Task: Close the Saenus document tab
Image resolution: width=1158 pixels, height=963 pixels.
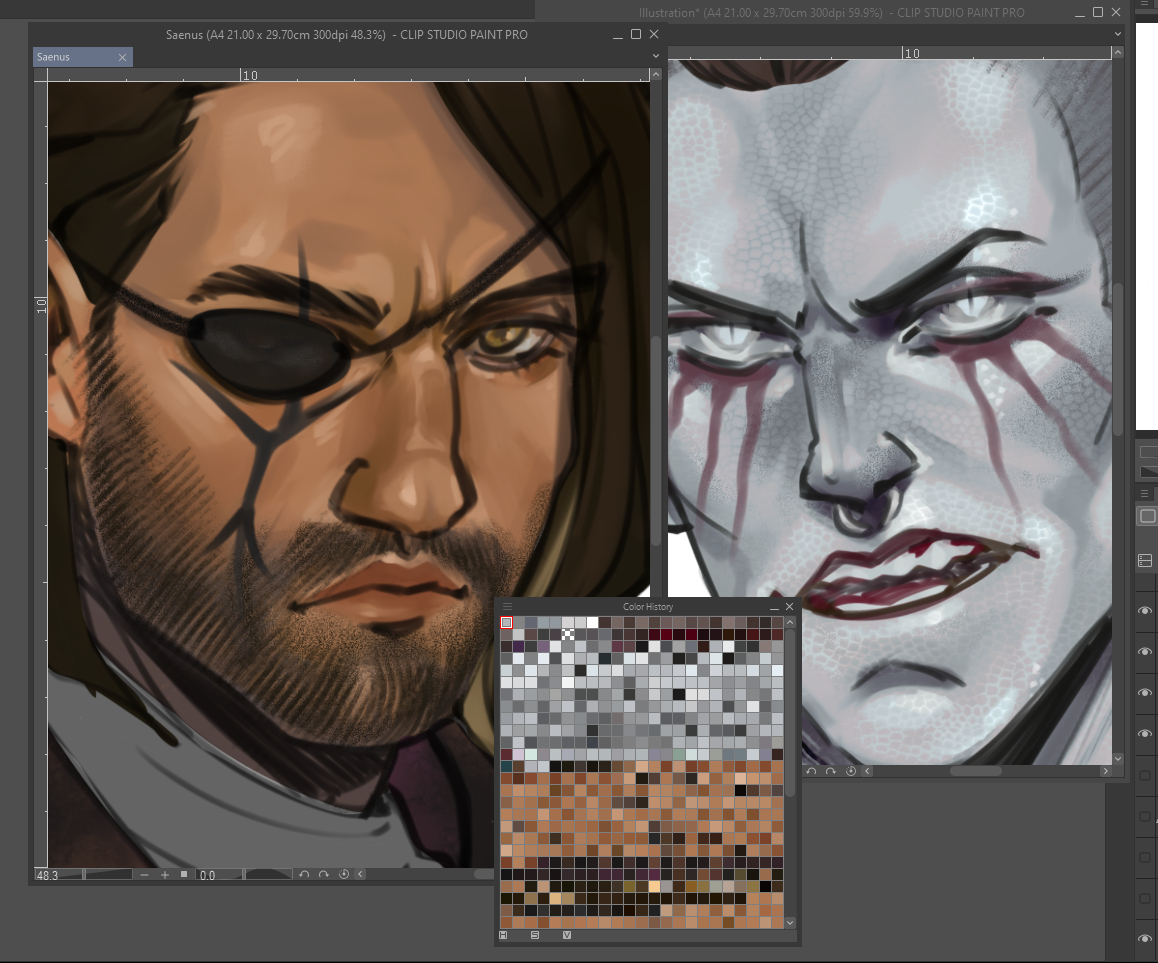Action: [123, 58]
